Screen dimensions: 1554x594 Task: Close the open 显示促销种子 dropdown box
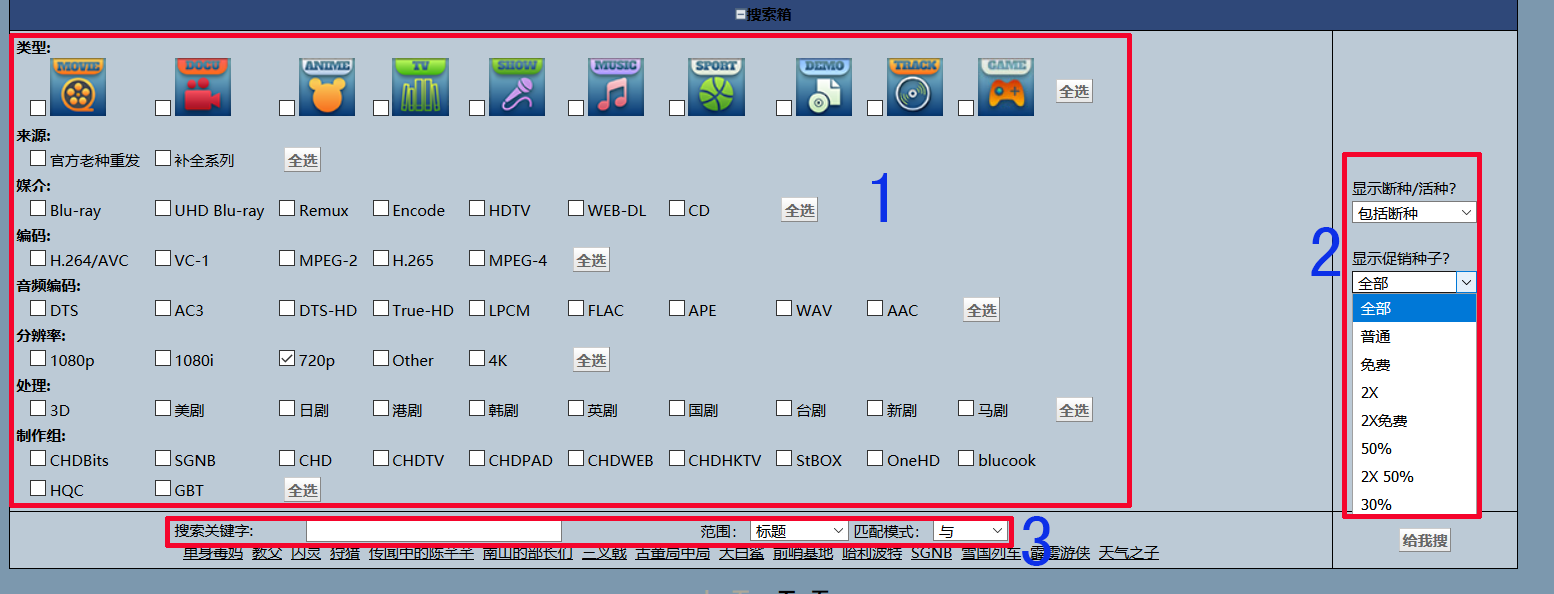pyautogui.click(x=1414, y=282)
